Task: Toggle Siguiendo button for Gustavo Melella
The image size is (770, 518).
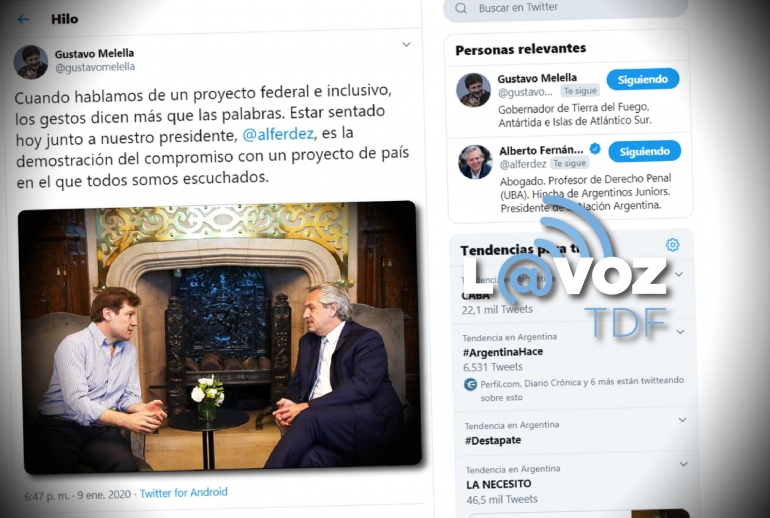Action: pyautogui.click(x=643, y=80)
